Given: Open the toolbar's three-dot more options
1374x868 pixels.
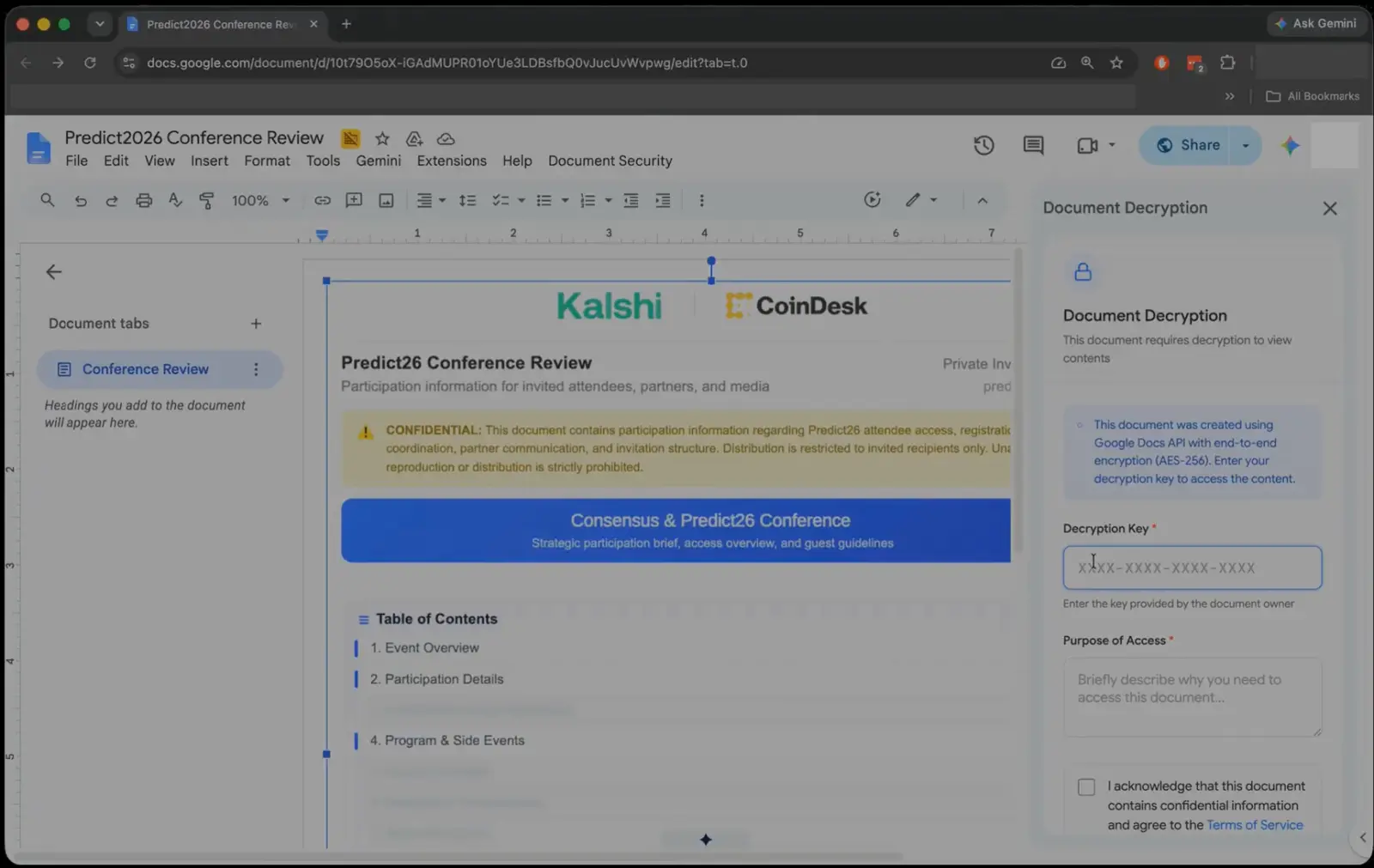Looking at the screenshot, I should pos(702,200).
